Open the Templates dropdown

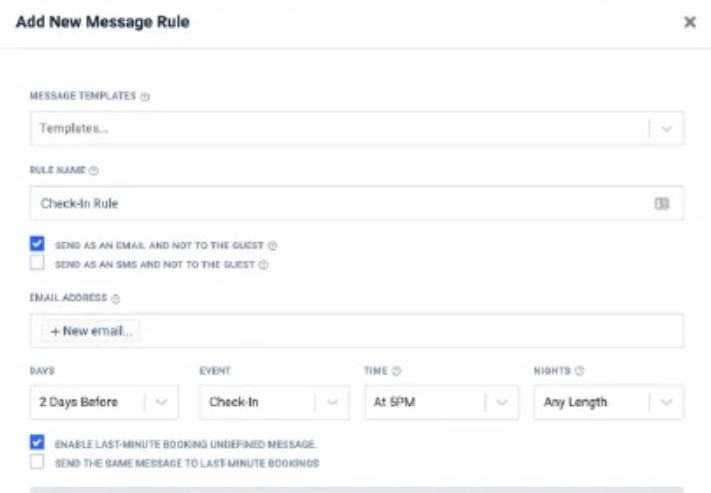coord(357,128)
